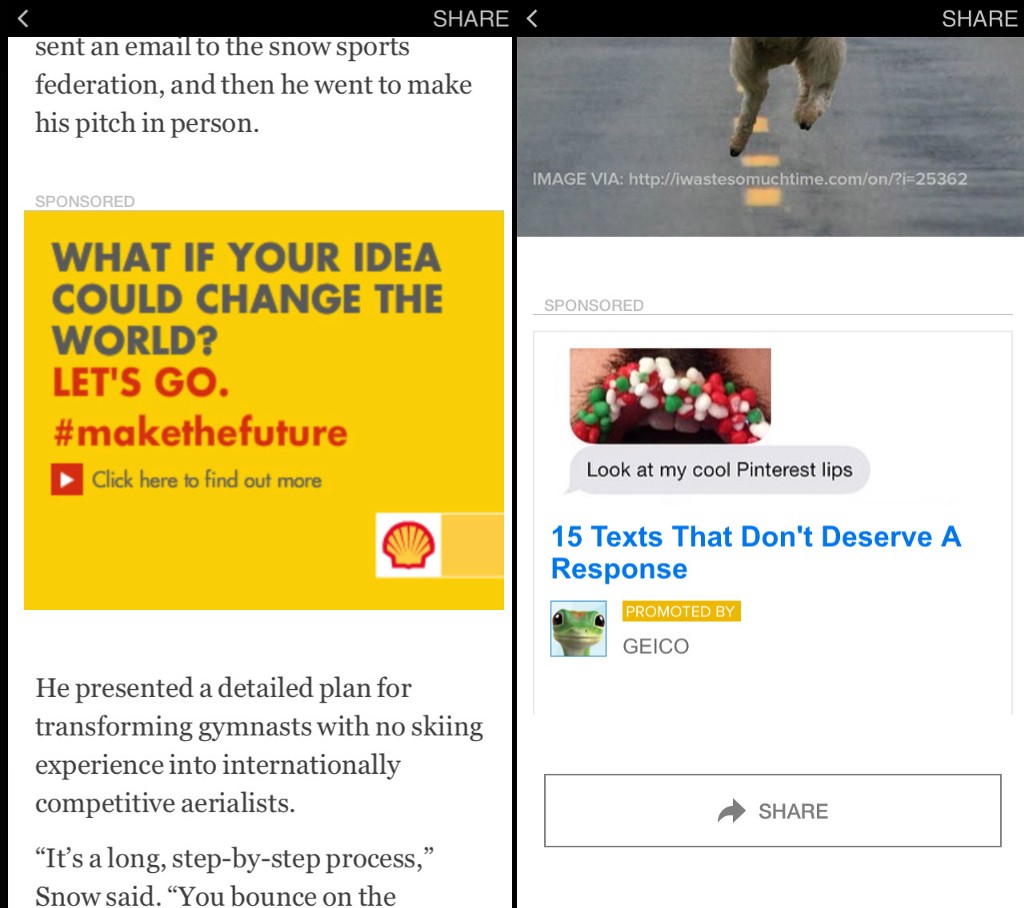1024x908 pixels.
Task: Tap the back arrow on left screen
Action: click(23, 18)
